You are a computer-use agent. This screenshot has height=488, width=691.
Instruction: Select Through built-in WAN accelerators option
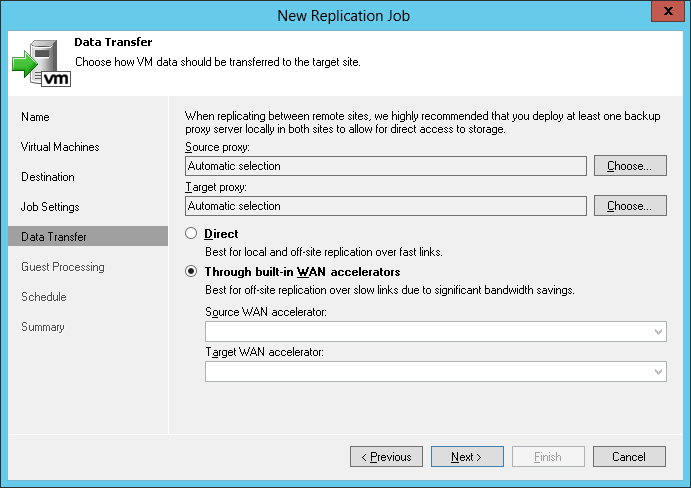coord(191,272)
